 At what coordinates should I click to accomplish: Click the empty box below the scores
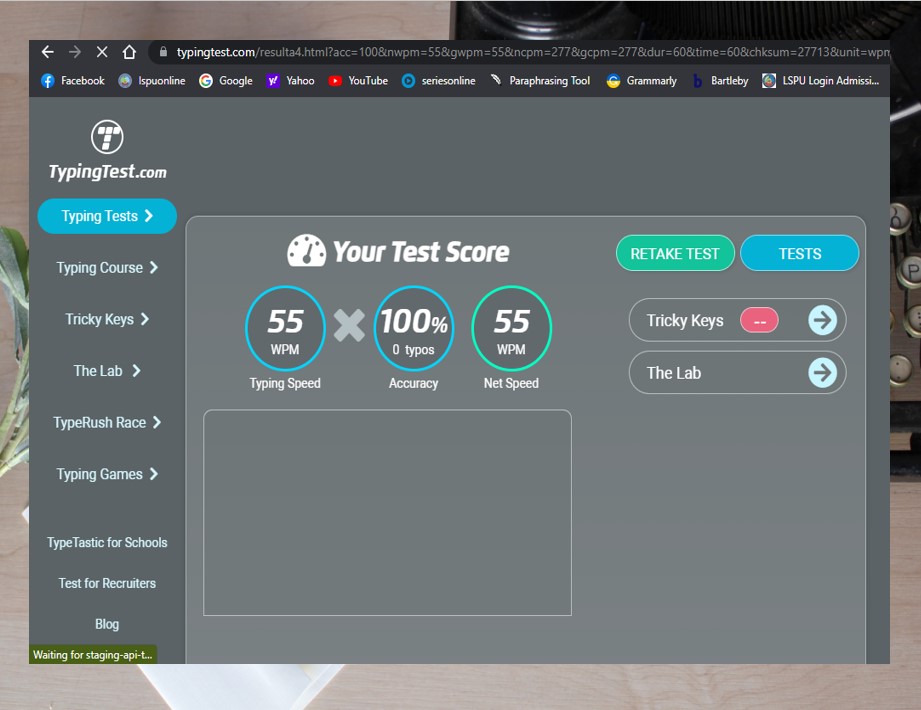(x=387, y=513)
